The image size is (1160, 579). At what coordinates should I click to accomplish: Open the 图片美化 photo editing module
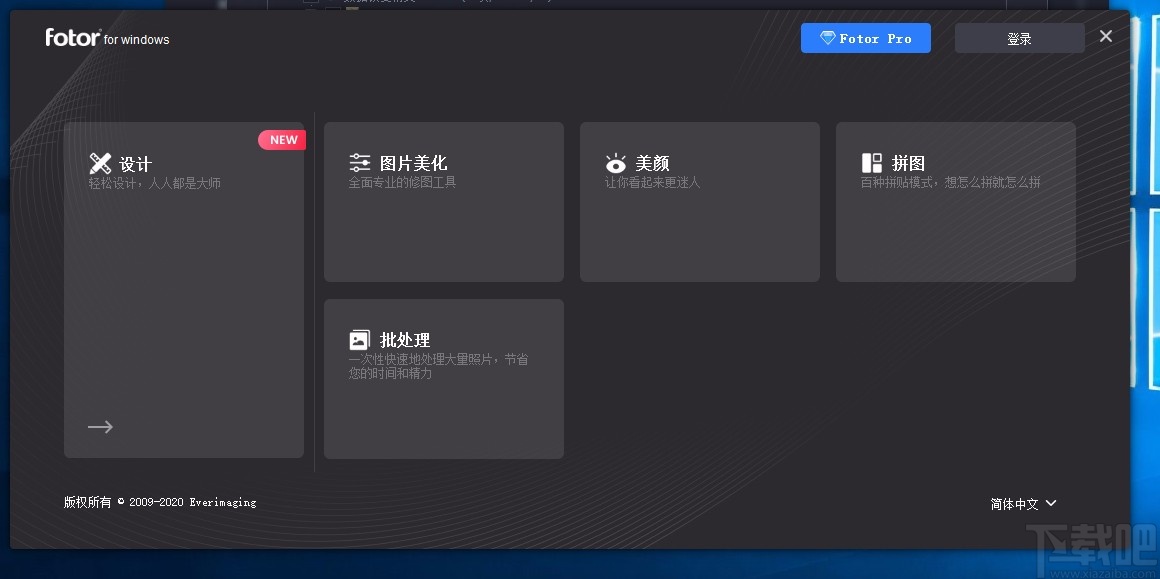(443, 200)
